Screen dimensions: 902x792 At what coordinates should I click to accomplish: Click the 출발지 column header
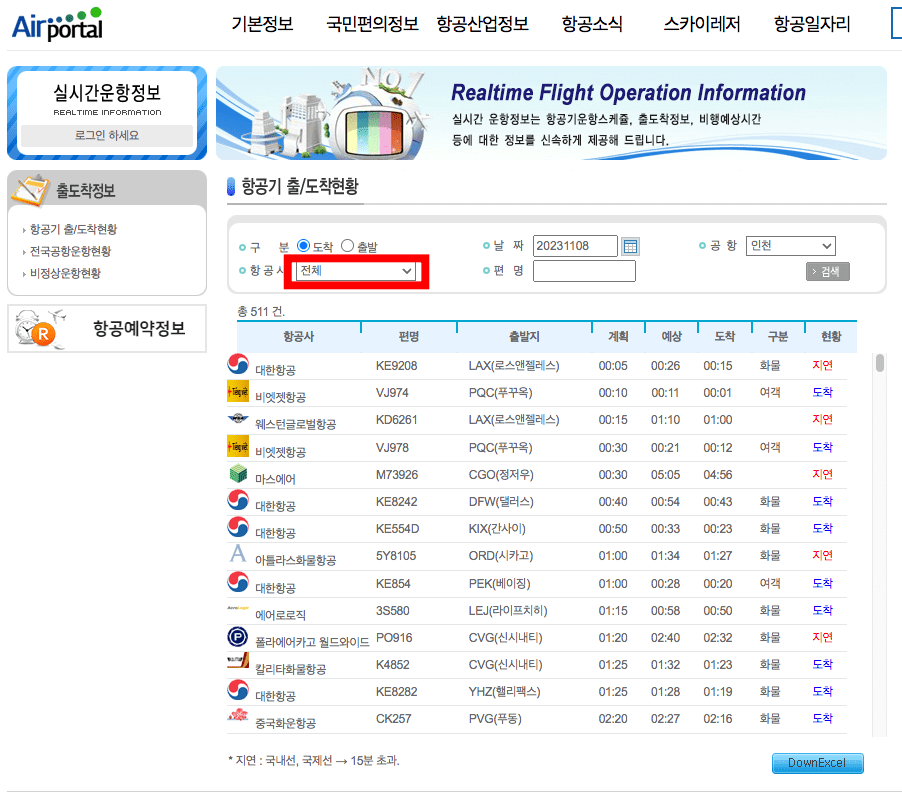coord(524,336)
